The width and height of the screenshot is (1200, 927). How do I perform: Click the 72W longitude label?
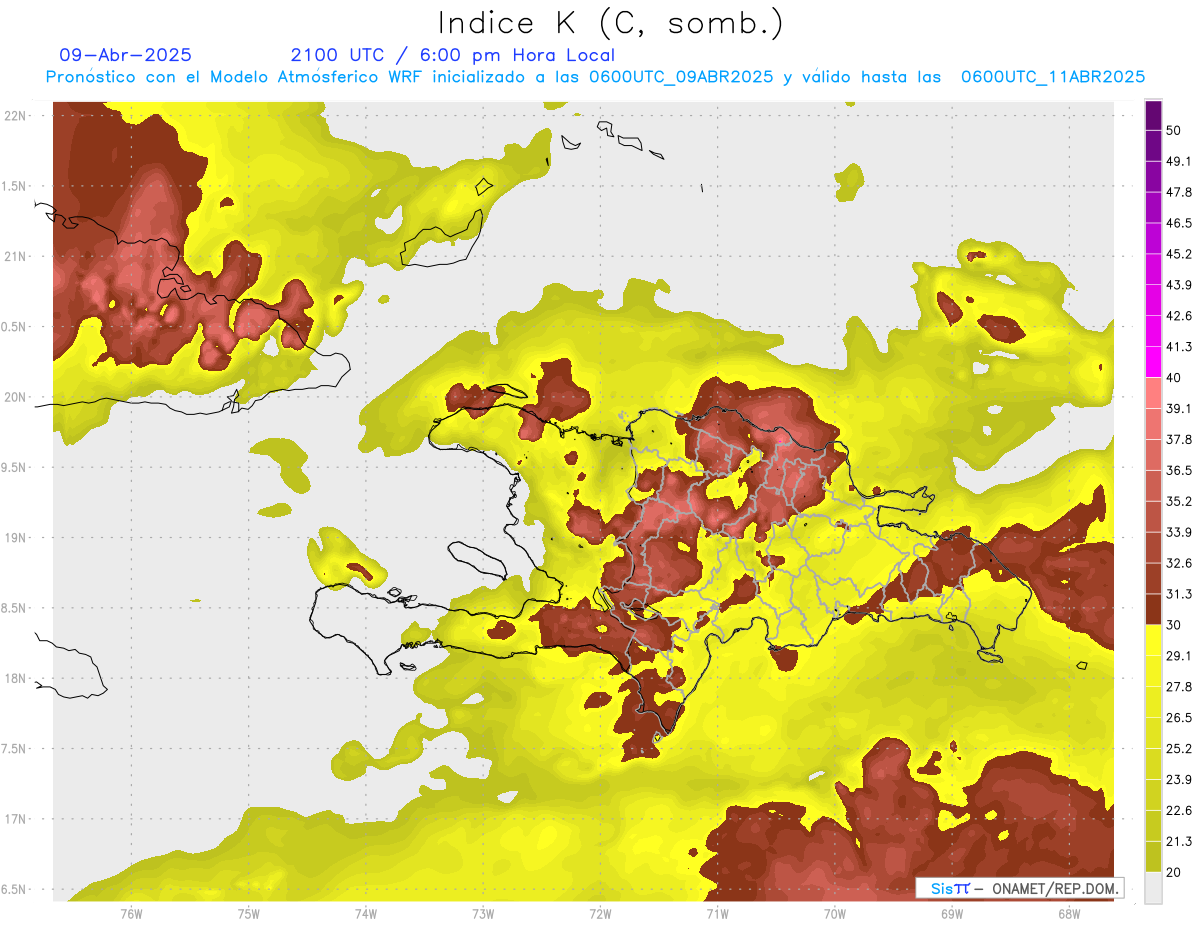click(x=600, y=914)
